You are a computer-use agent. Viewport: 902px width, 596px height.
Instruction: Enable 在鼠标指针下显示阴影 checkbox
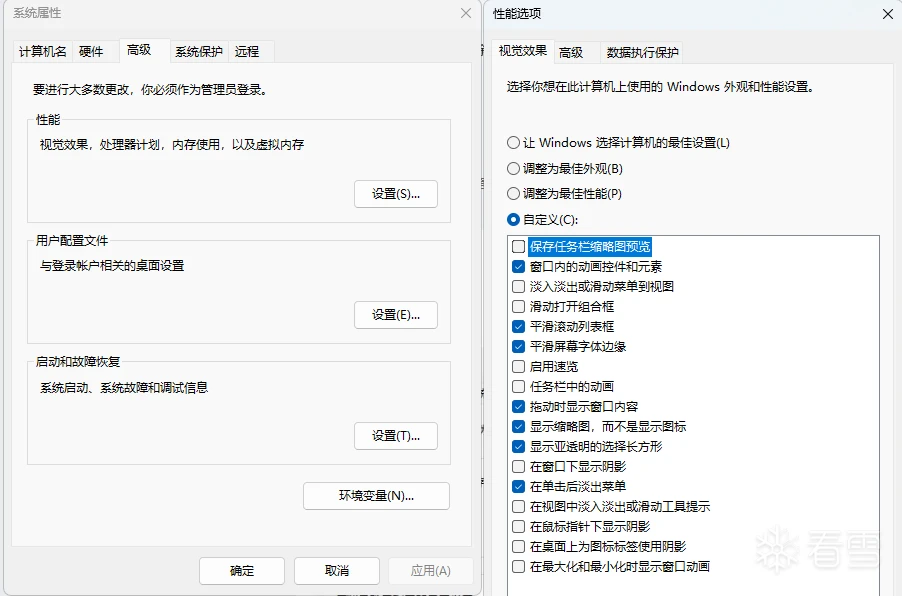point(518,526)
